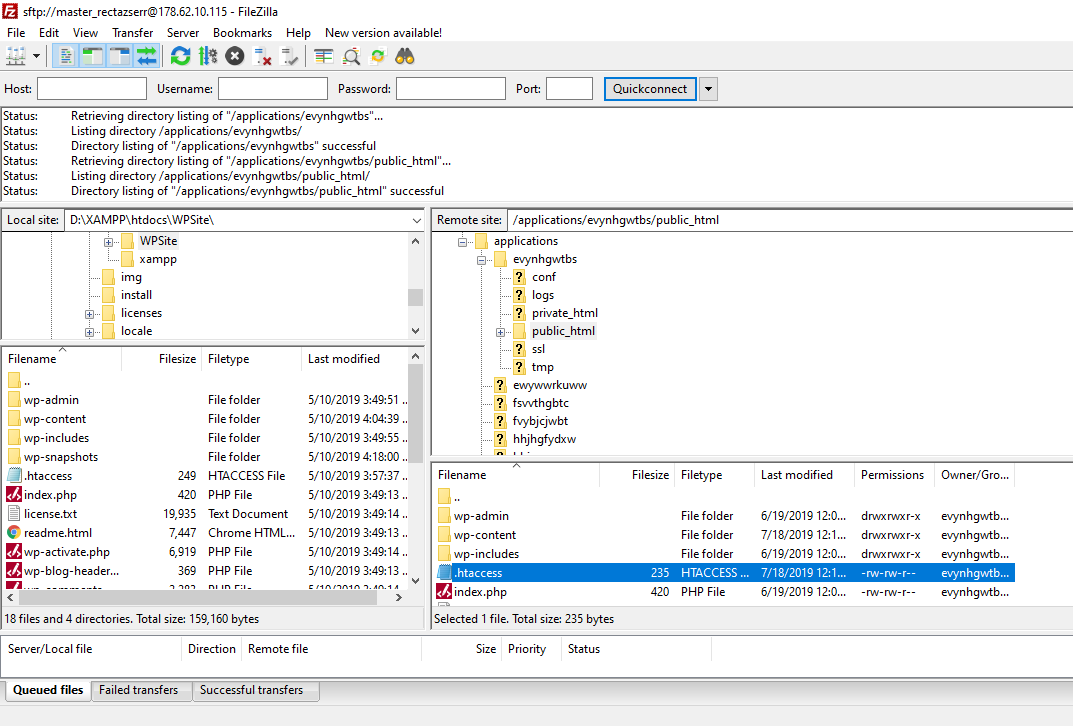Disconnect from the current server
Viewport: 1073px width, 726px height.
click(262, 56)
